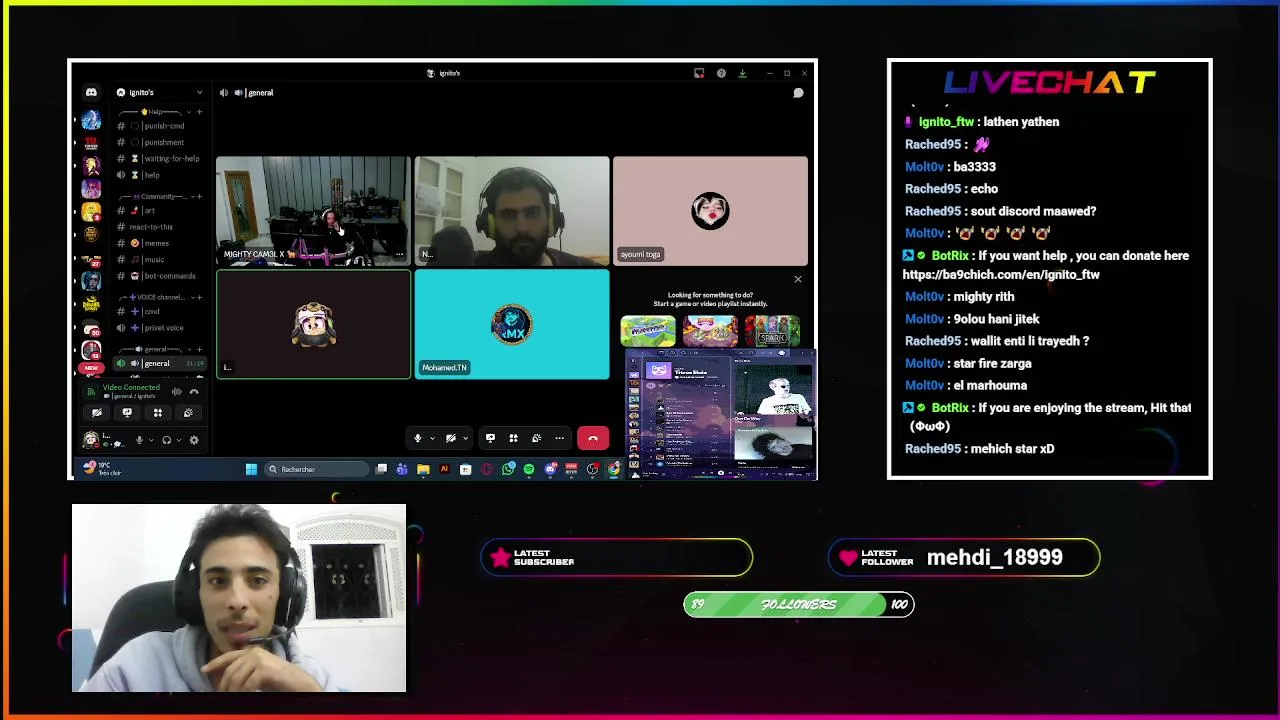Open the bot-commands channel
This screenshot has height=720, width=1280.
point(160,276)
